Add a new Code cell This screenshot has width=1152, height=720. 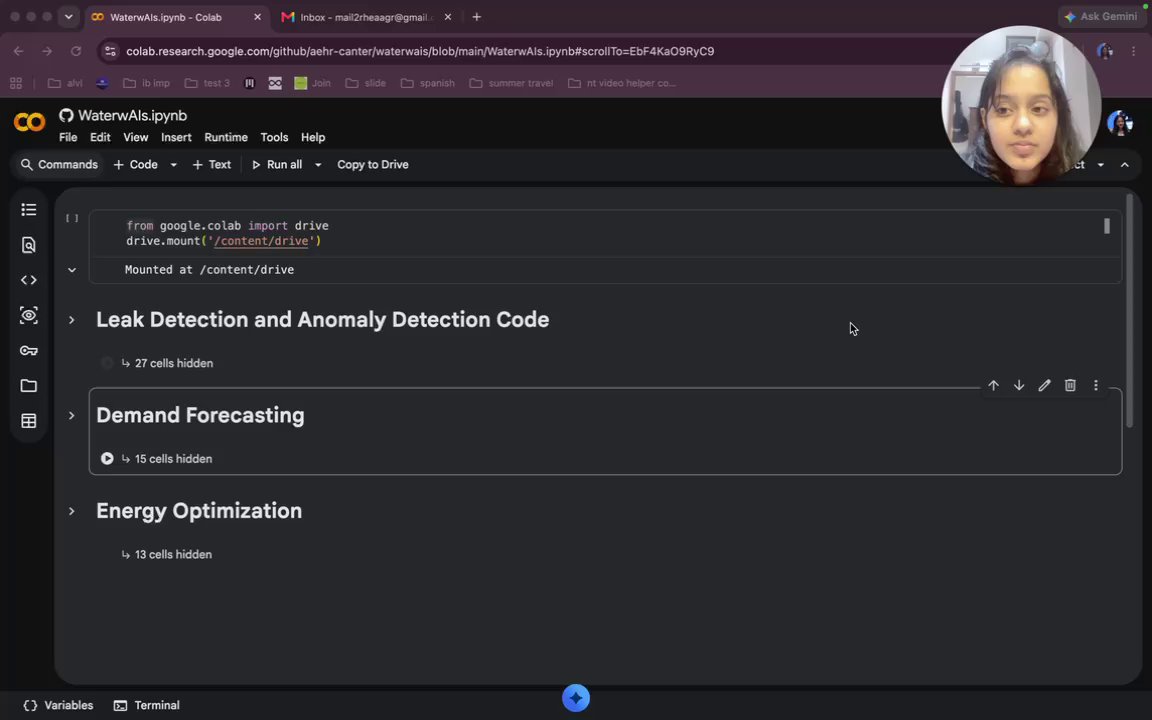coord(135,165)
